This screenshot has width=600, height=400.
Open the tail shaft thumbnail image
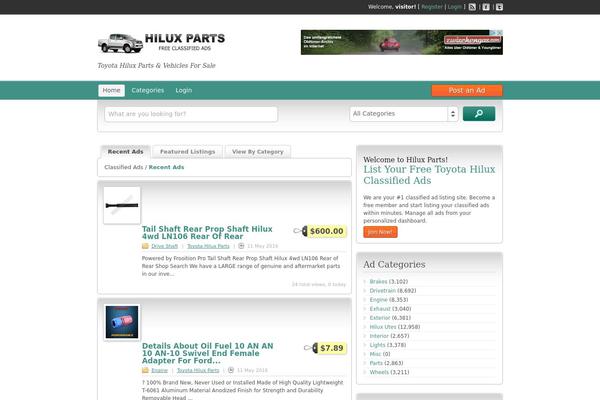point(122,206)
